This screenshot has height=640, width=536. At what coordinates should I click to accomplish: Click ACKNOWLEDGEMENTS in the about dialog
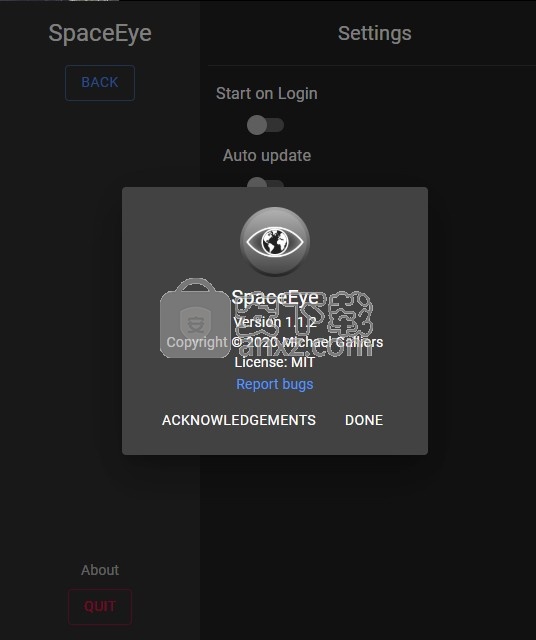pos(239,420)
